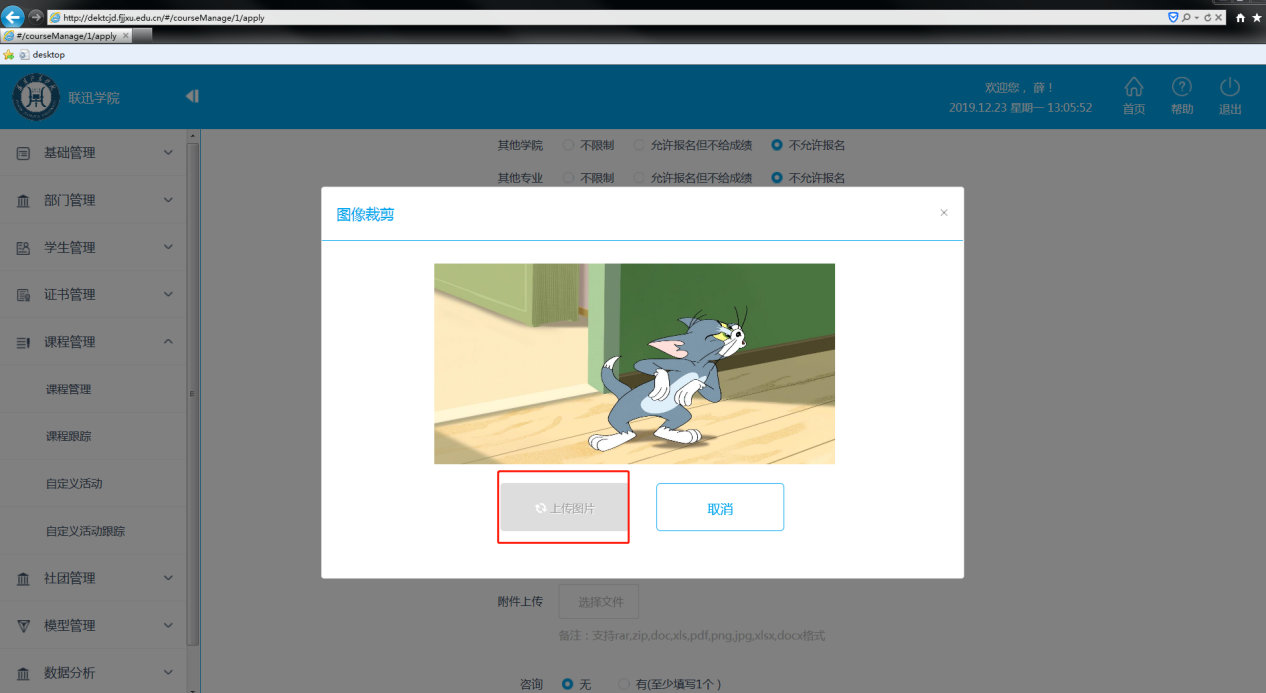
Task: Click the 图像裁剪 dialog title
Action: pos(365,214)
